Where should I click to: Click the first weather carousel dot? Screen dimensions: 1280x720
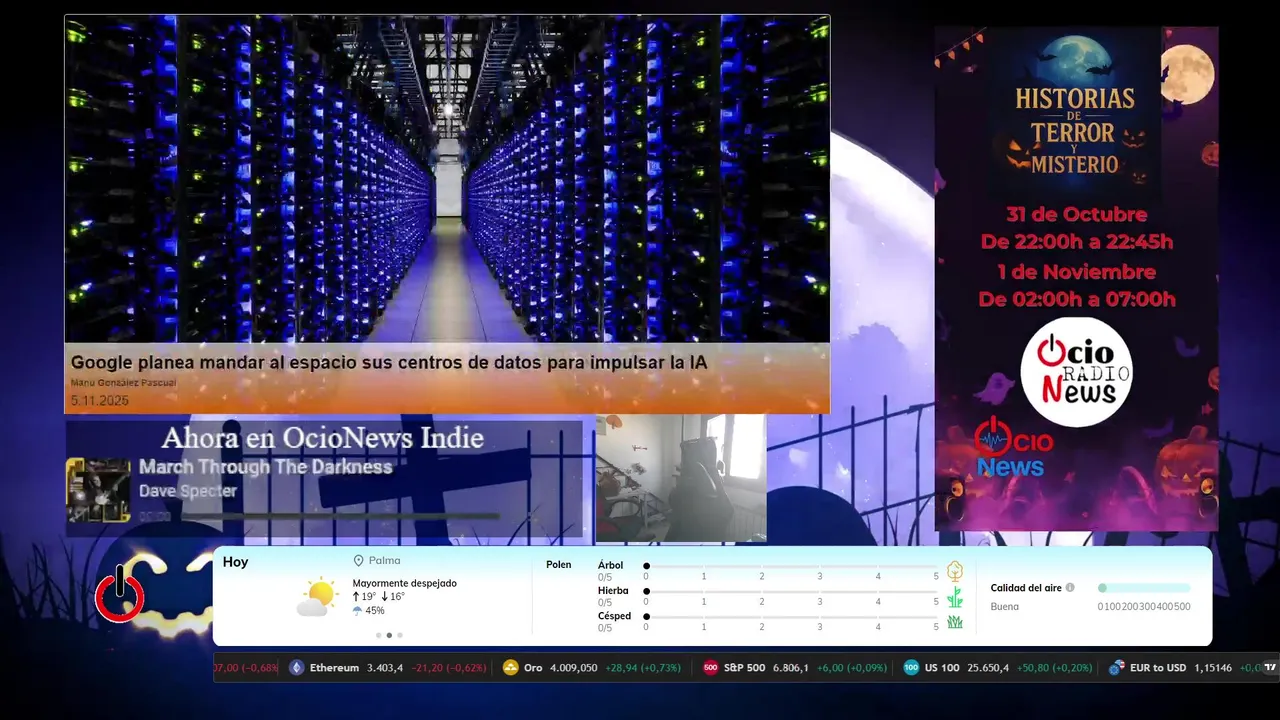(x=378, y=635)
